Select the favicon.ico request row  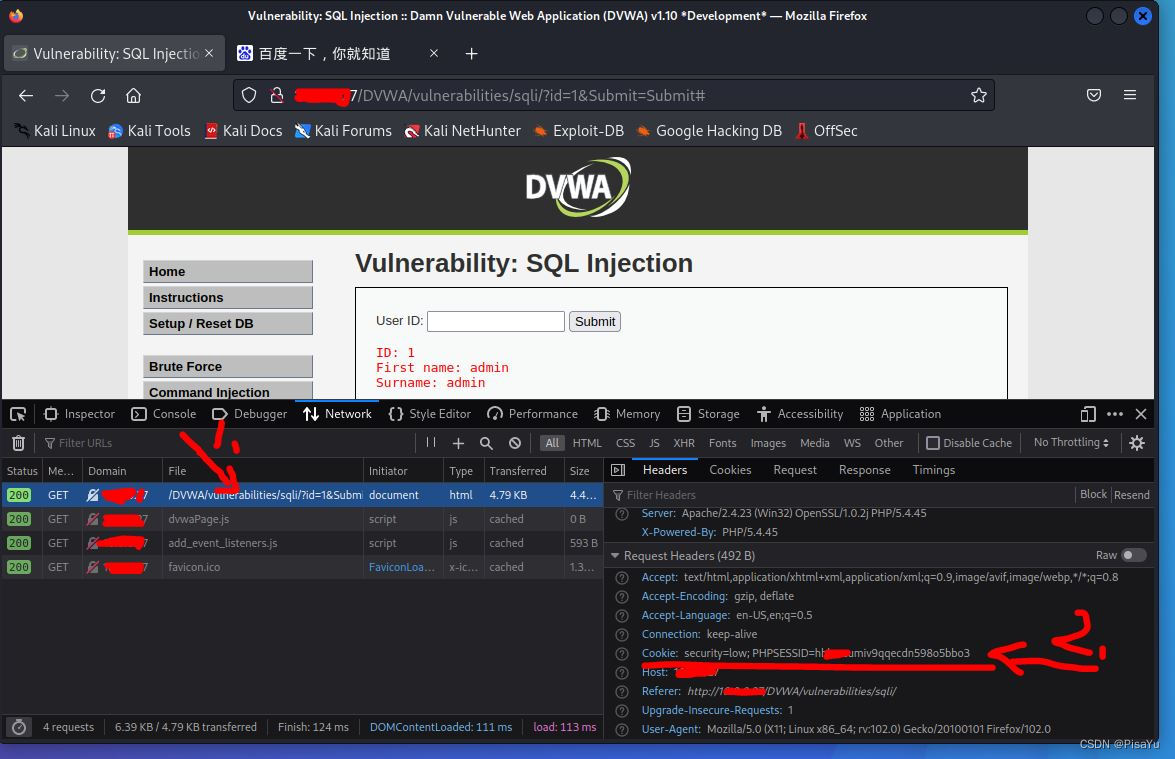[302, 567]
